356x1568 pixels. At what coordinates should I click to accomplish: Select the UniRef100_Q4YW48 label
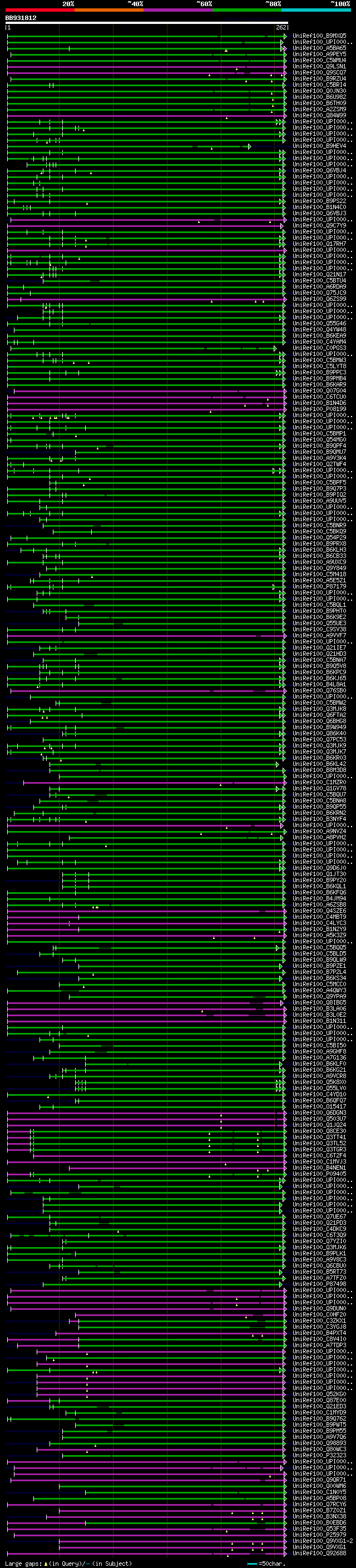pyautogui.click(x=319, y=329)
